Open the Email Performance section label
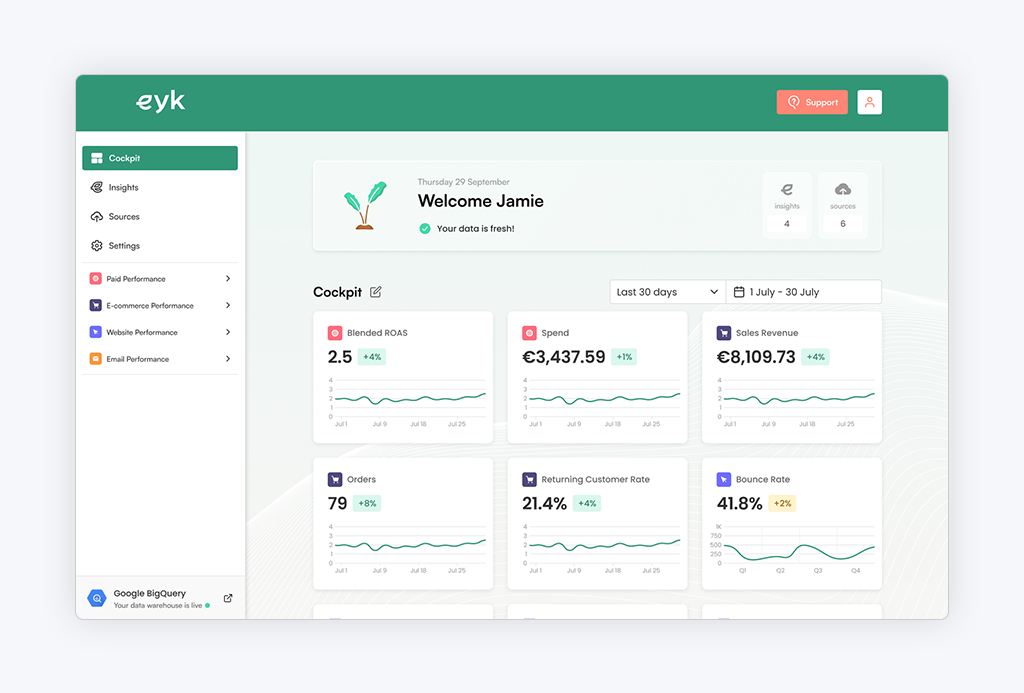1024x693 pixels. click(x=138, y=359)
